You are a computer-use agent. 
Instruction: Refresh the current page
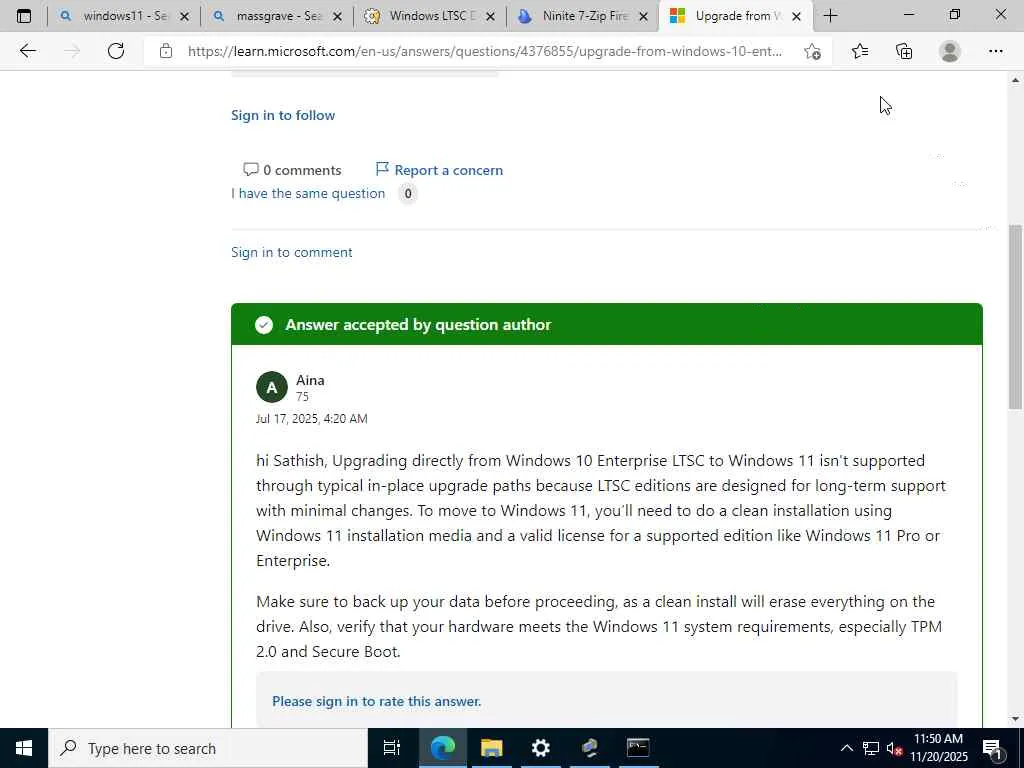(116, 51)
